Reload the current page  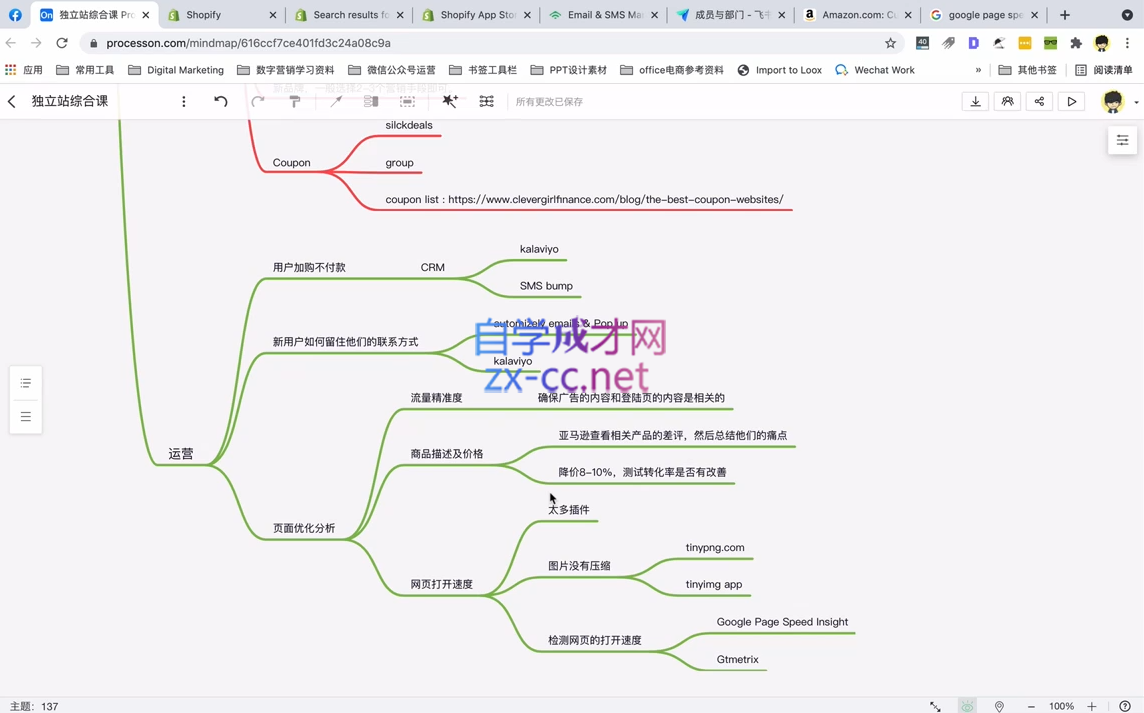pos(62,43)
